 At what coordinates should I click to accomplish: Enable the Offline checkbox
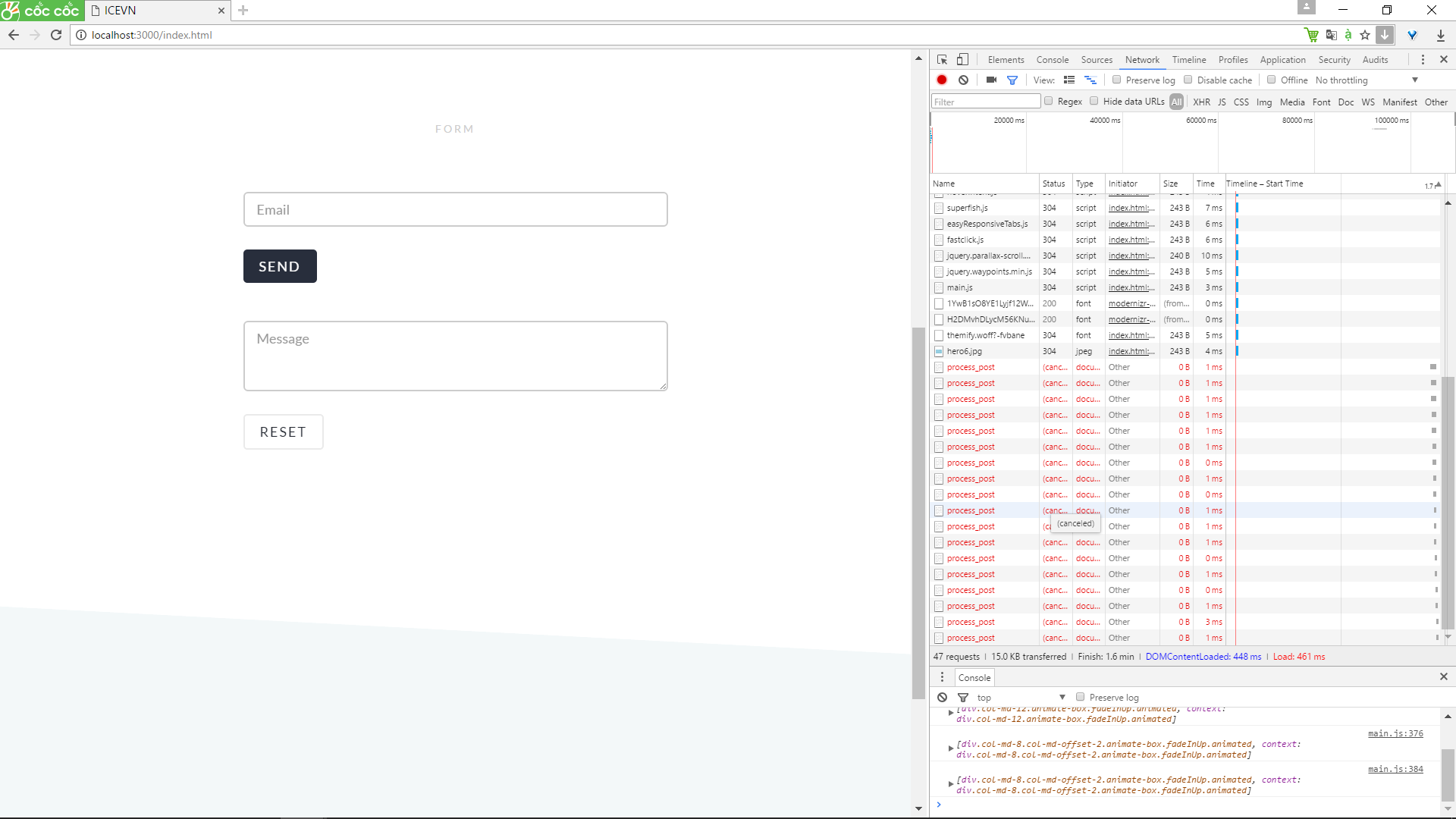point(1272,80)
